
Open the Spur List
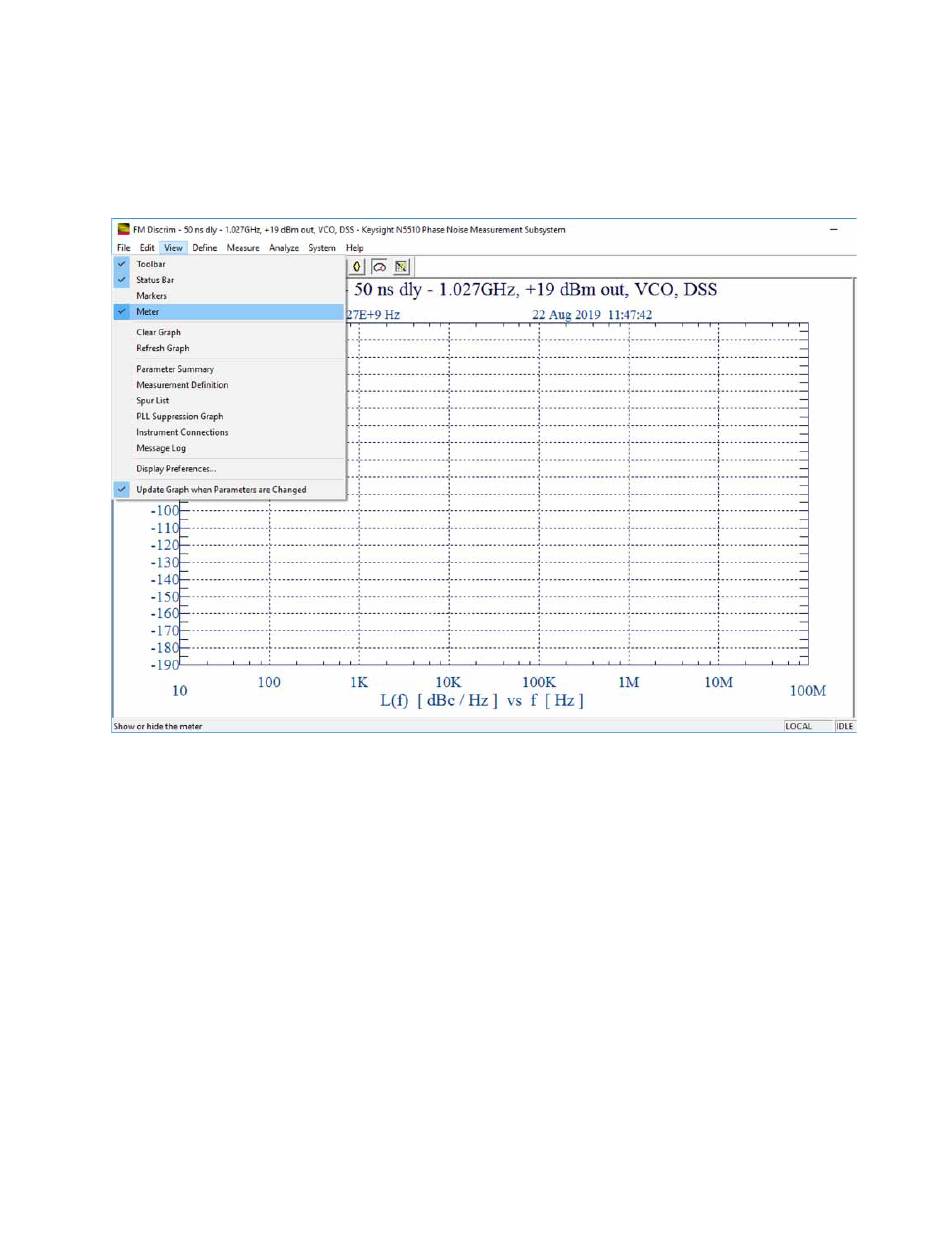pos(228,400)
